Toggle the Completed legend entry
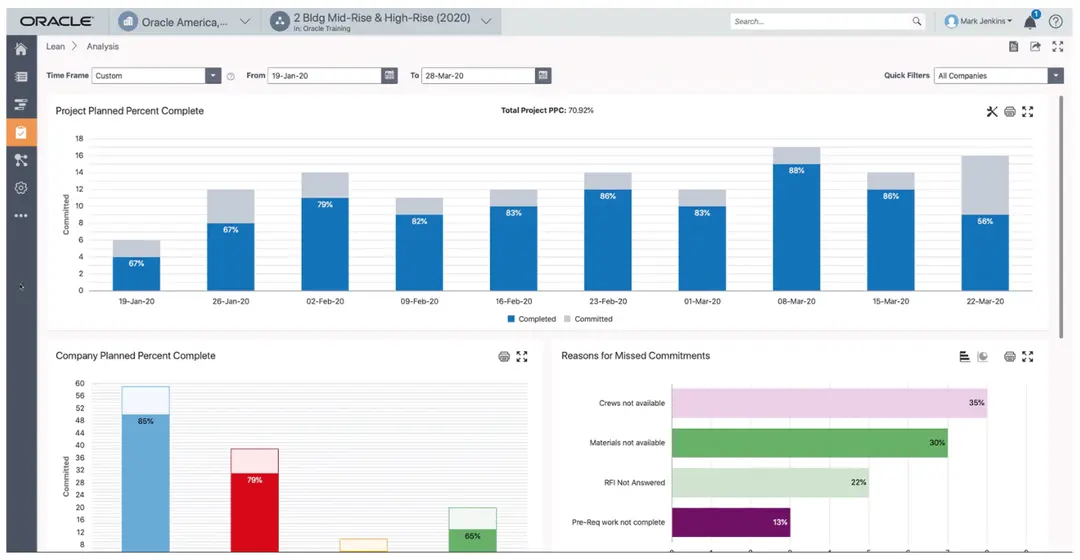 coord(532,319)
